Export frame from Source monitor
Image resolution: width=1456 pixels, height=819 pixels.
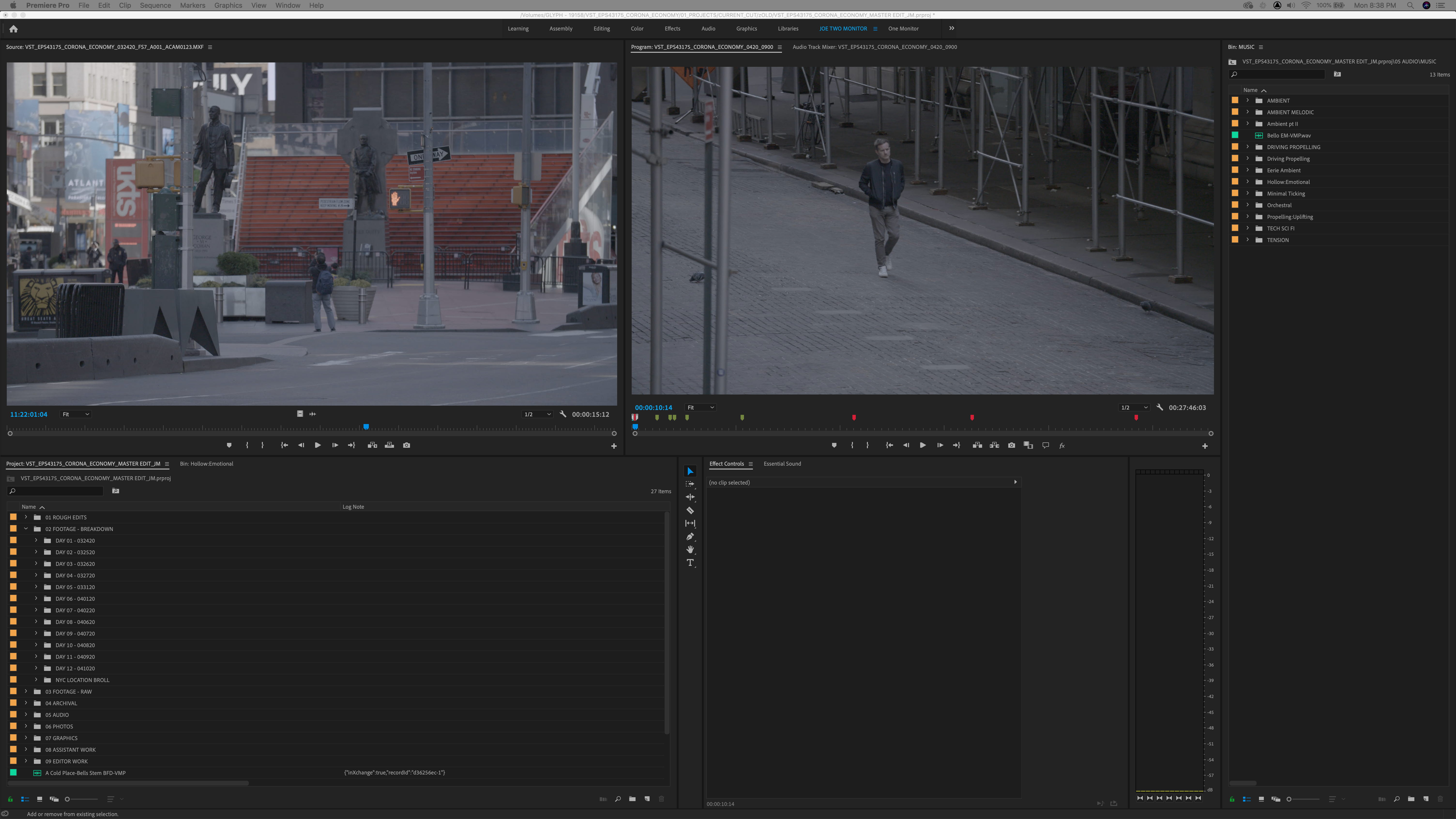click(x=406, y=445)
